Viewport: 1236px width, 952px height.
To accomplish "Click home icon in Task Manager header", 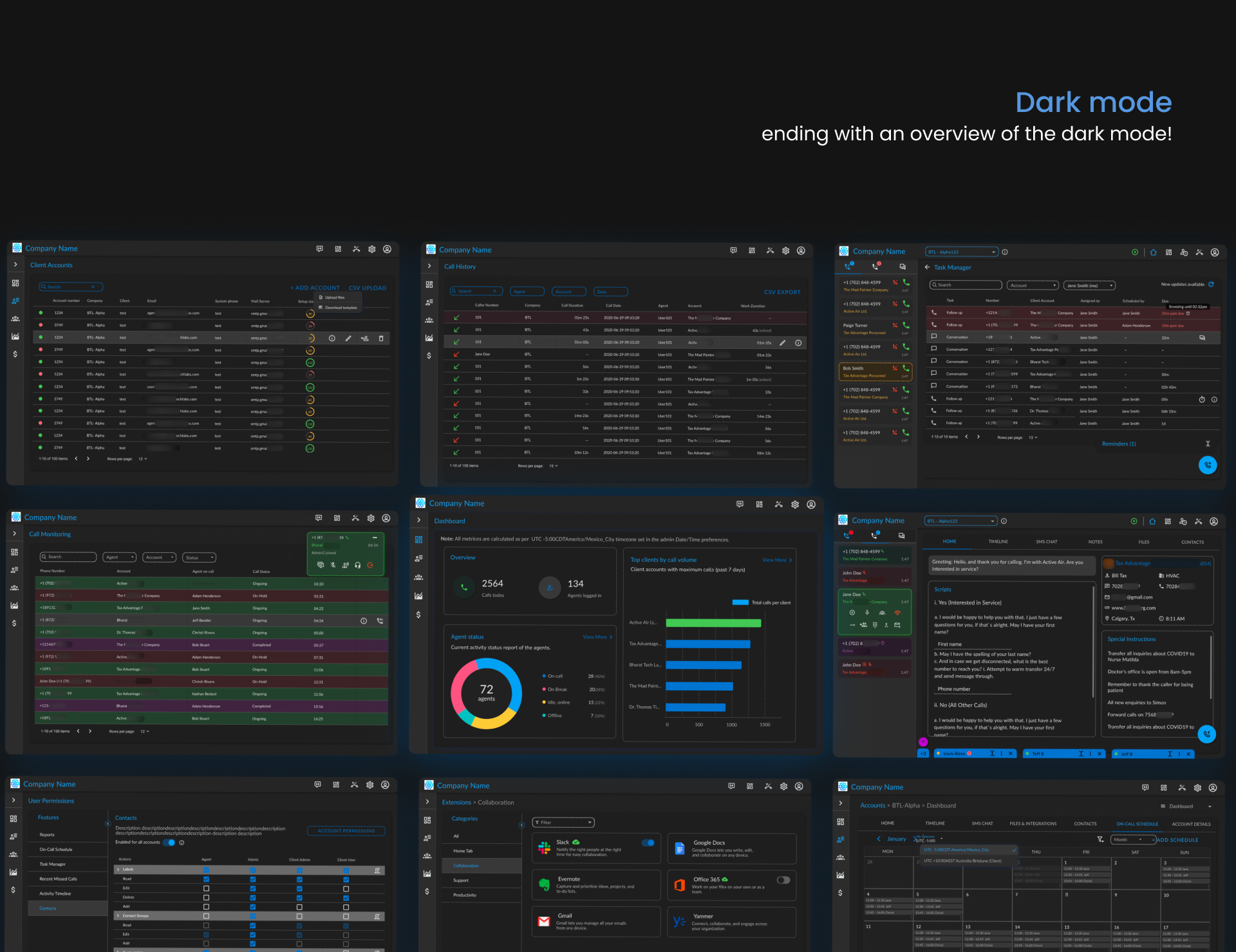I will click(1153, 252).
